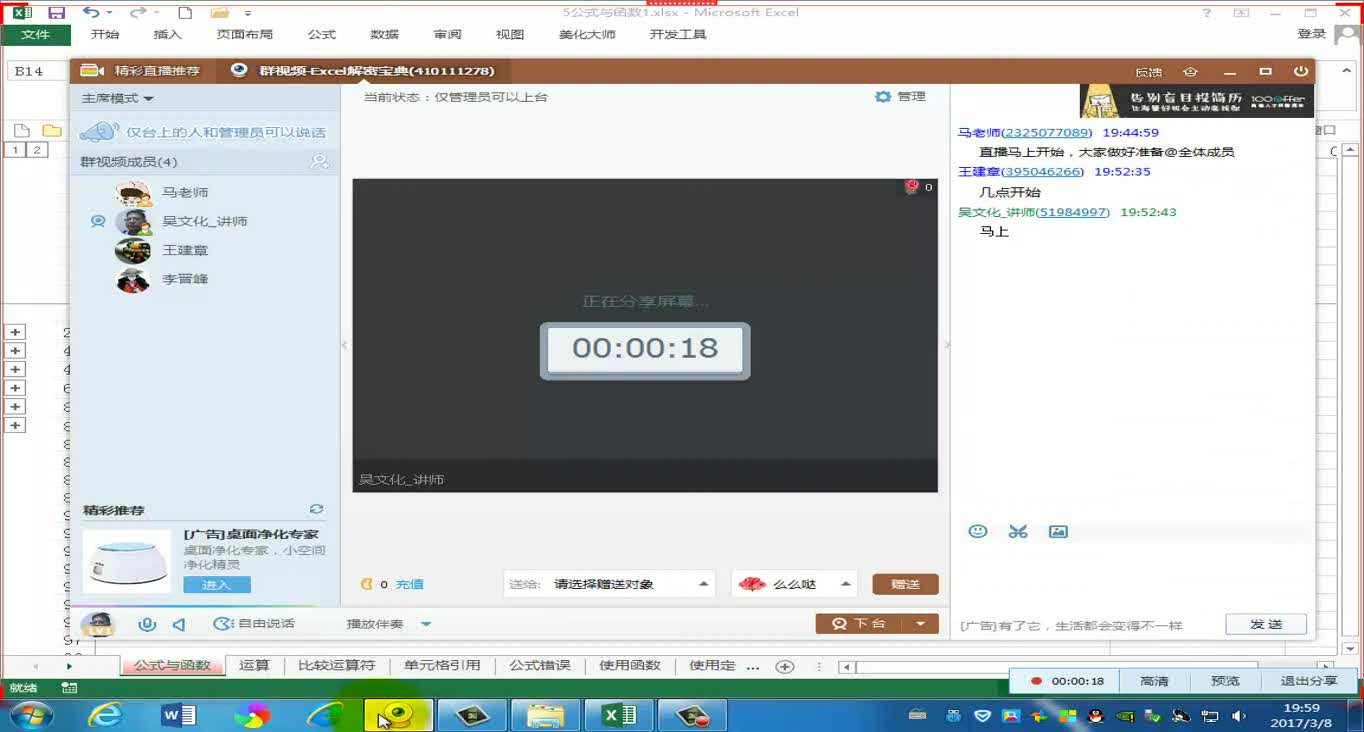This screenshot has height=732, width=1364.
Task: Click the Excel icon on taskbar
Action: pyautogui.click(x=620, y=715)
